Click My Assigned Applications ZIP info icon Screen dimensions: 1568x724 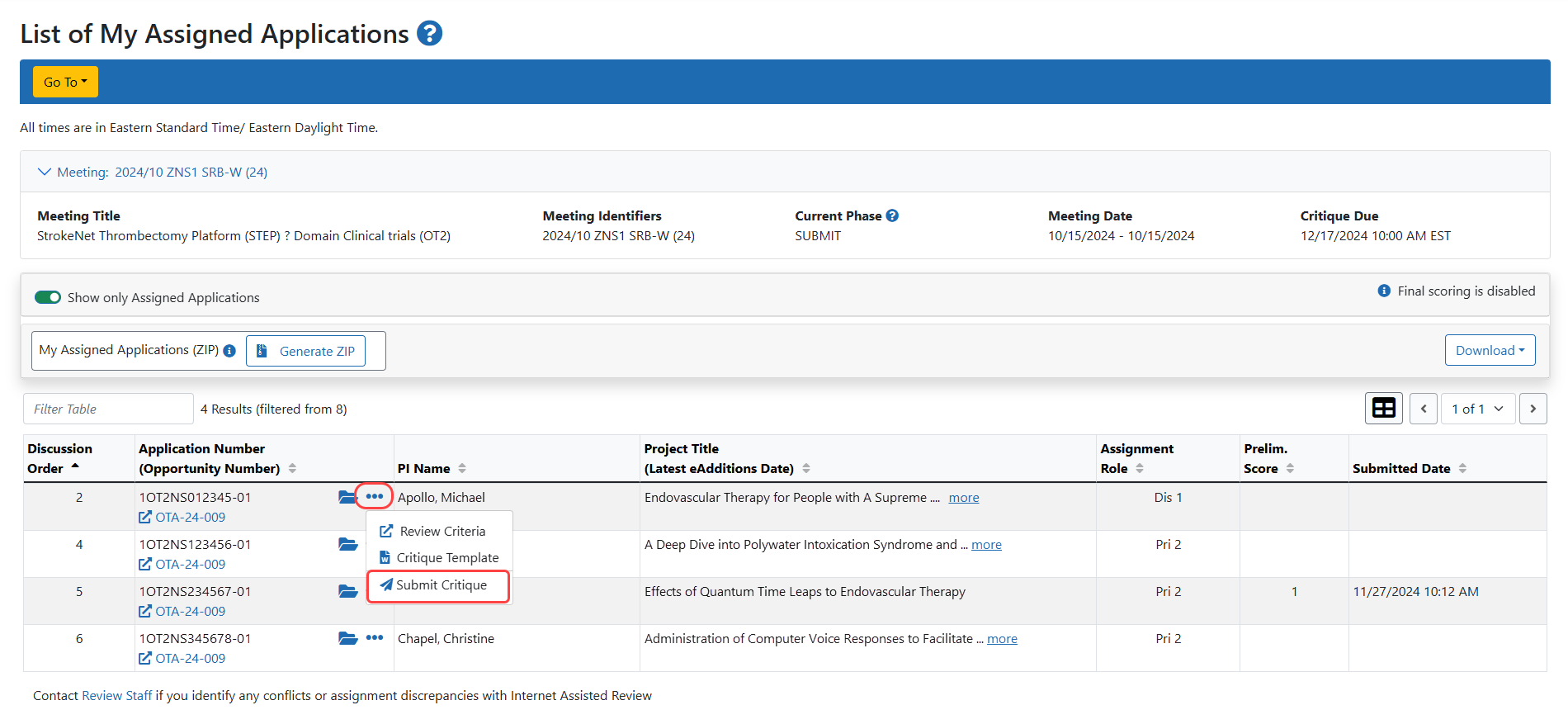point(229,351)
